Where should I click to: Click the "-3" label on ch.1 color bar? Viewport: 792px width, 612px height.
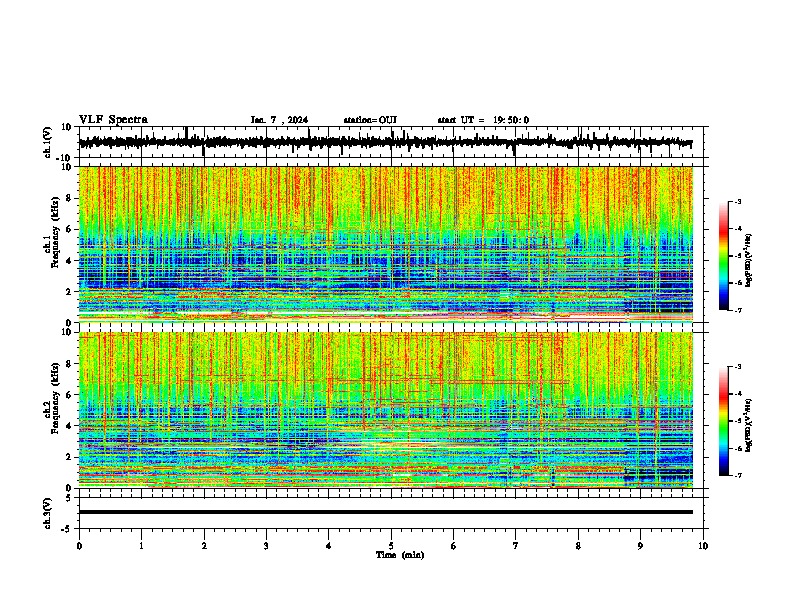(x=738, y=201)
